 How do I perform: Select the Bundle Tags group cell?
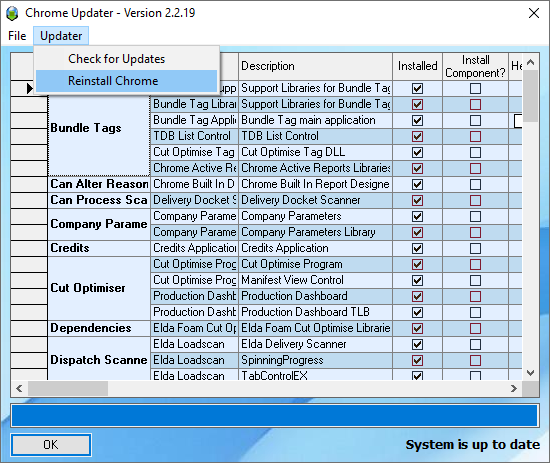click(x=99, y=128)
